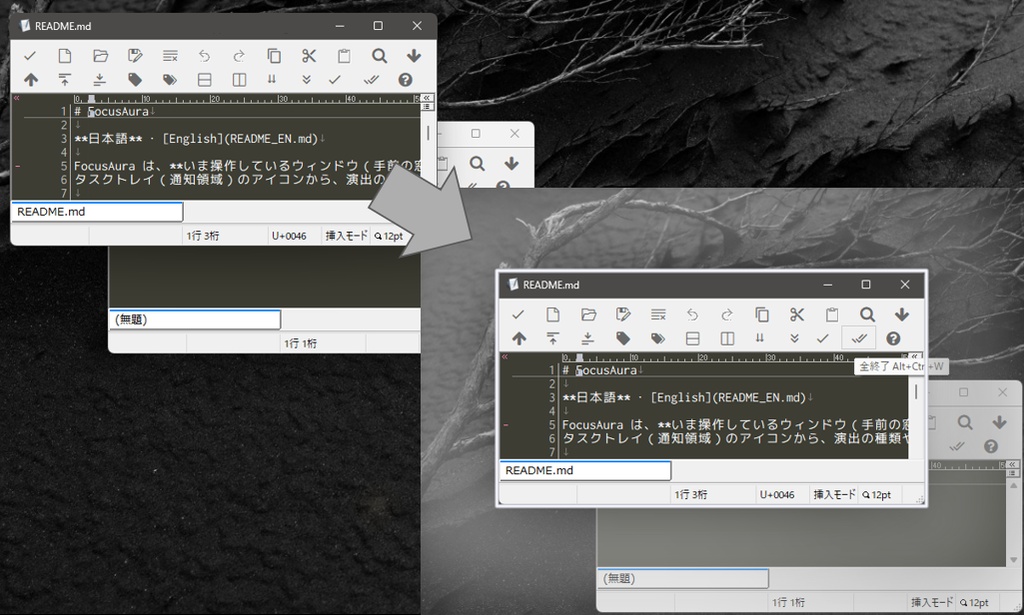Click double-check icon in upper README.md window
The width and height of the screenshot is (1024, 615).
[371, 80]
